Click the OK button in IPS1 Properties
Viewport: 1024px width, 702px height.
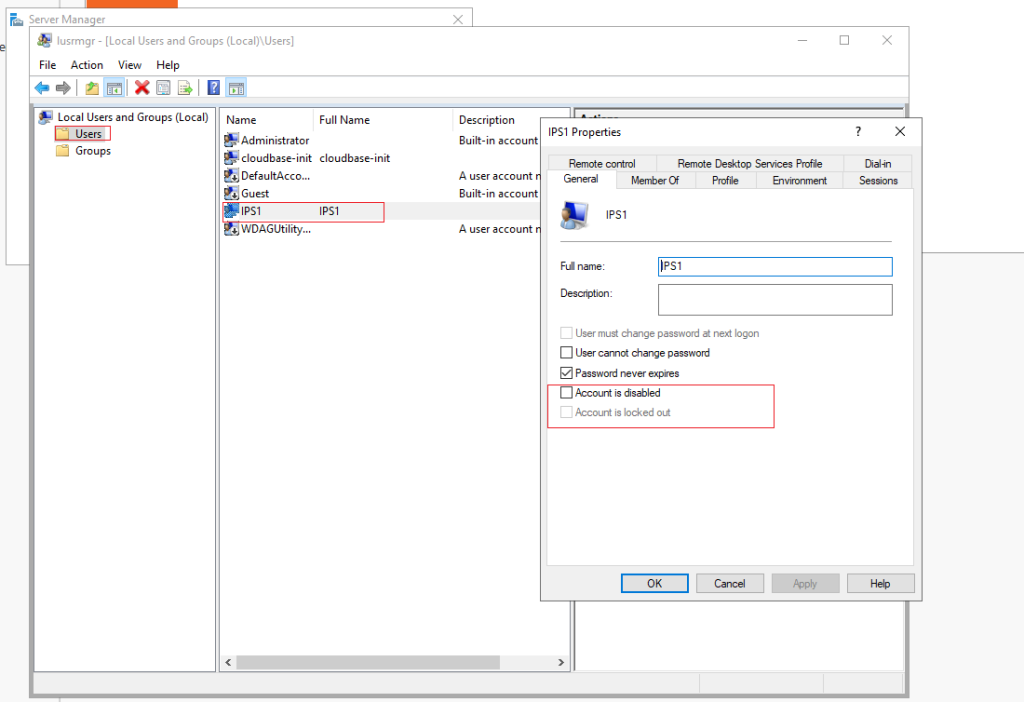click(x=654, y=583)
